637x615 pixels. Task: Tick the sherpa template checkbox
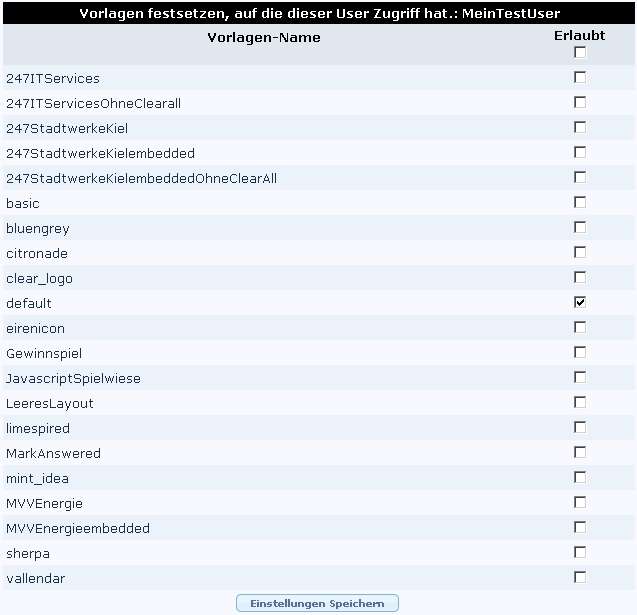coord(580,552)
